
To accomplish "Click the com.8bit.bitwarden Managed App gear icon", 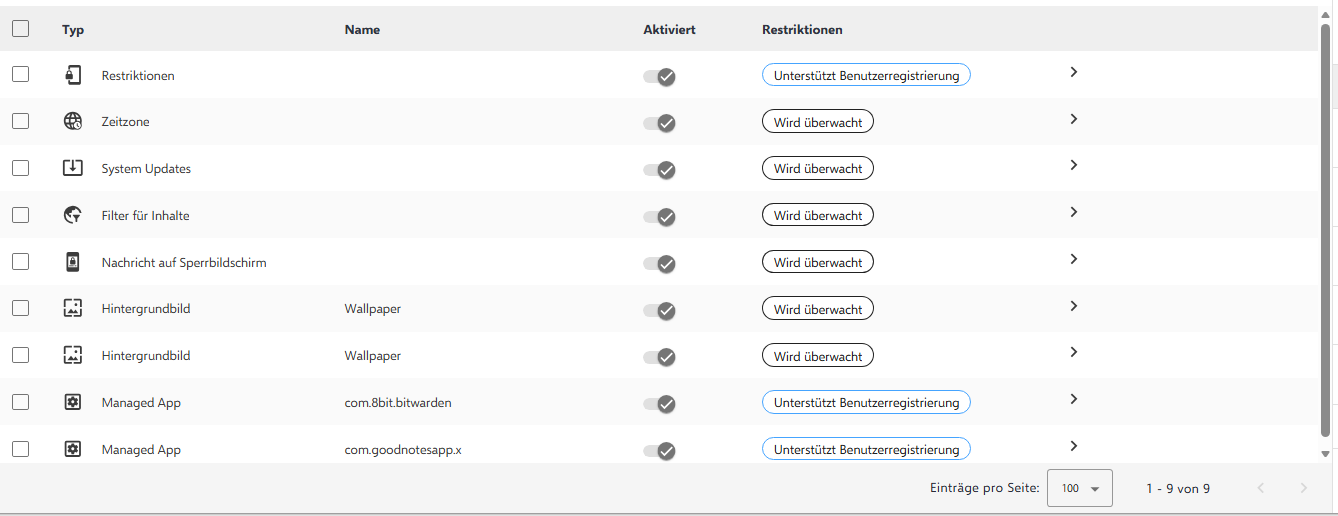I will pos(72,402).
